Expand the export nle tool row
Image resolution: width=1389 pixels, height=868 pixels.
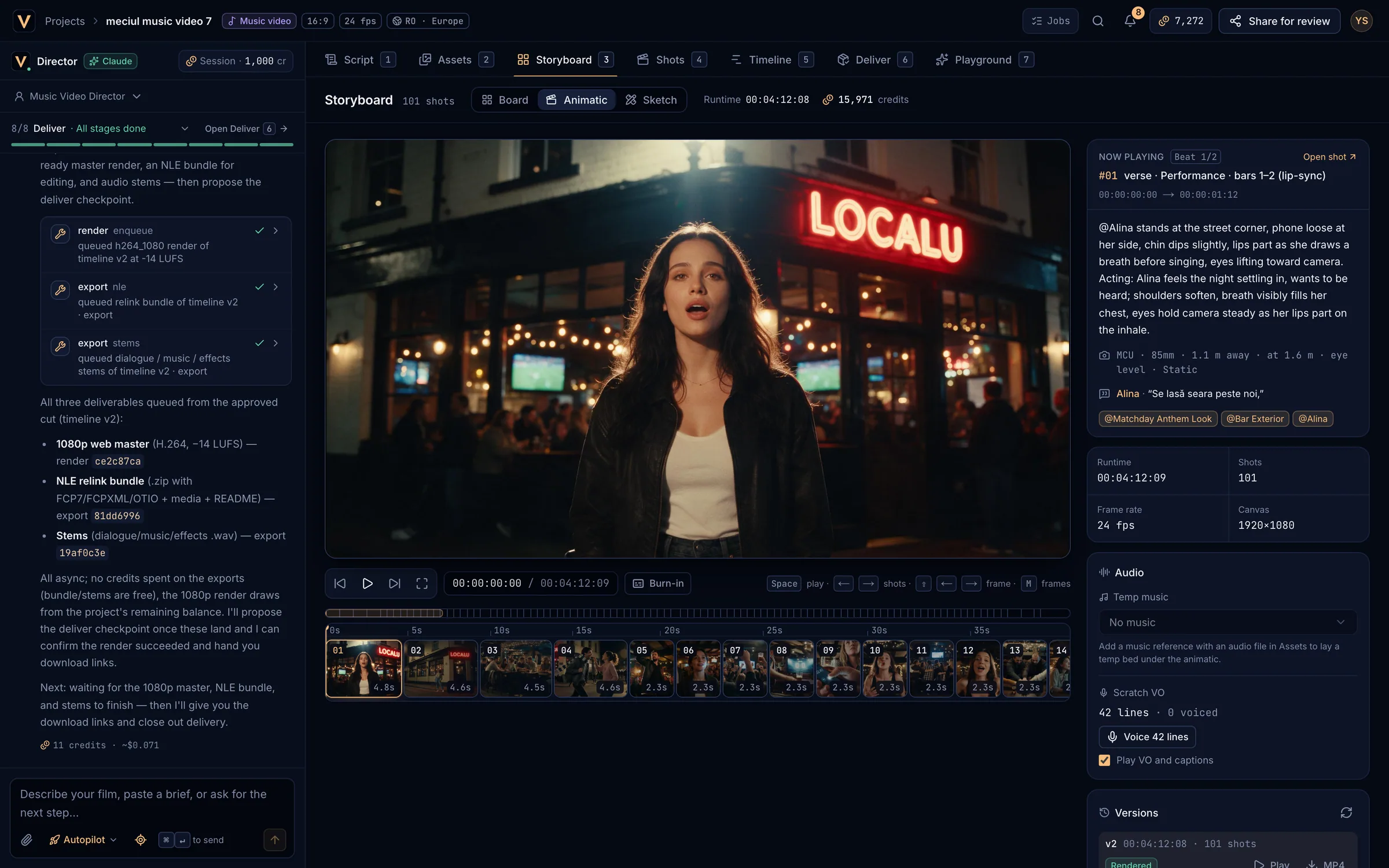[166, 301]
